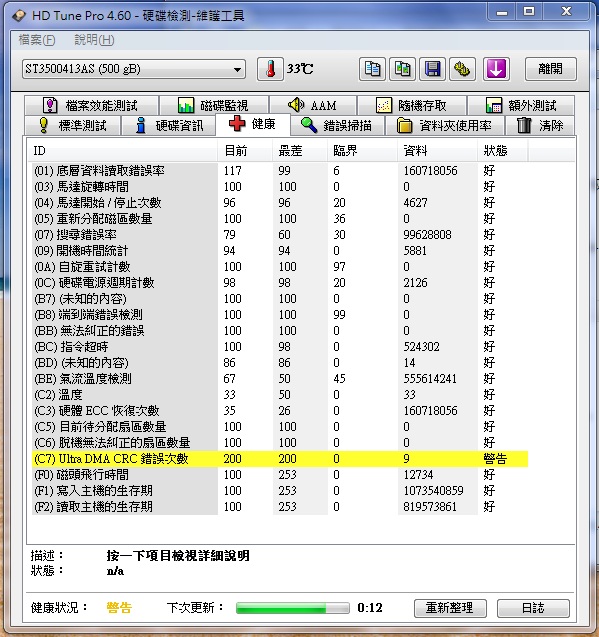Open the 說明(H) menu

(x=94, y=40)
